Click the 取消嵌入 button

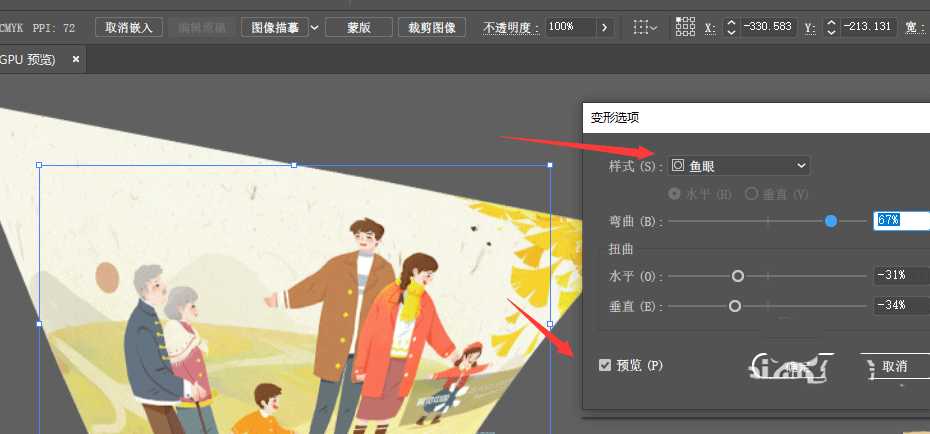[x=129, y=27]
